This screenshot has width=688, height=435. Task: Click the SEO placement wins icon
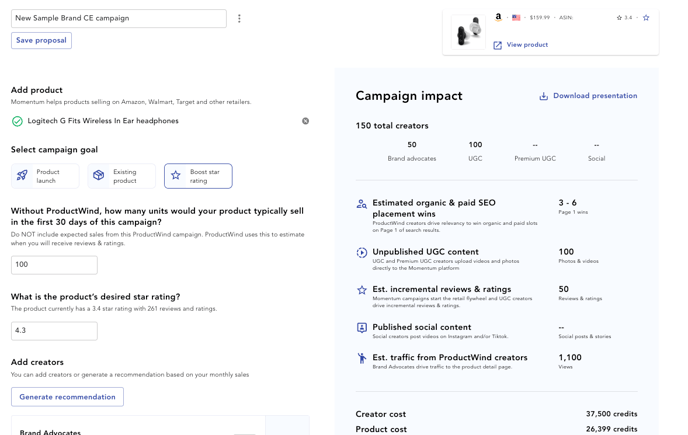(362, 204)
